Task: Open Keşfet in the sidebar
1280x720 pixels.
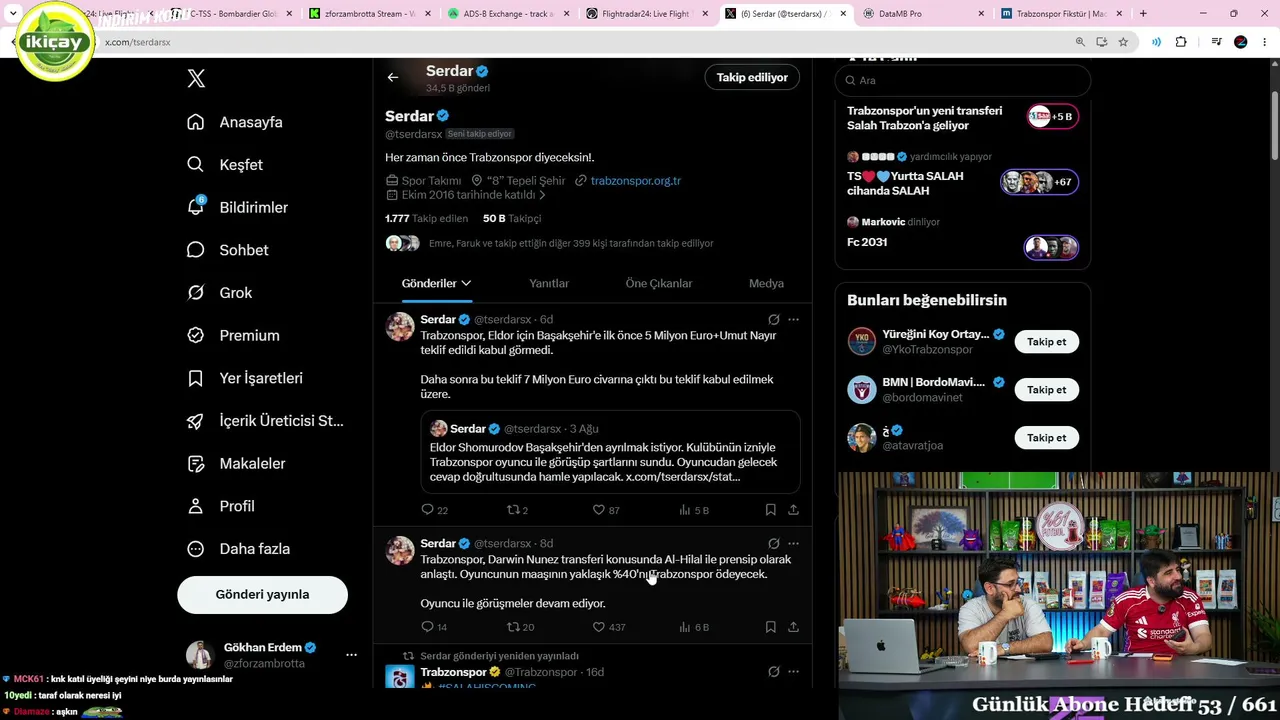Action: tap(225, 165)
